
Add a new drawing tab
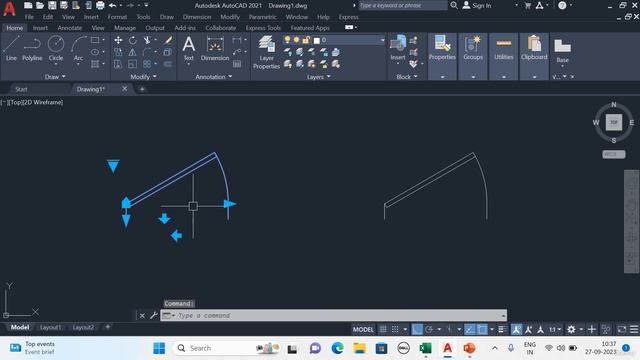(x=142, y=89)
